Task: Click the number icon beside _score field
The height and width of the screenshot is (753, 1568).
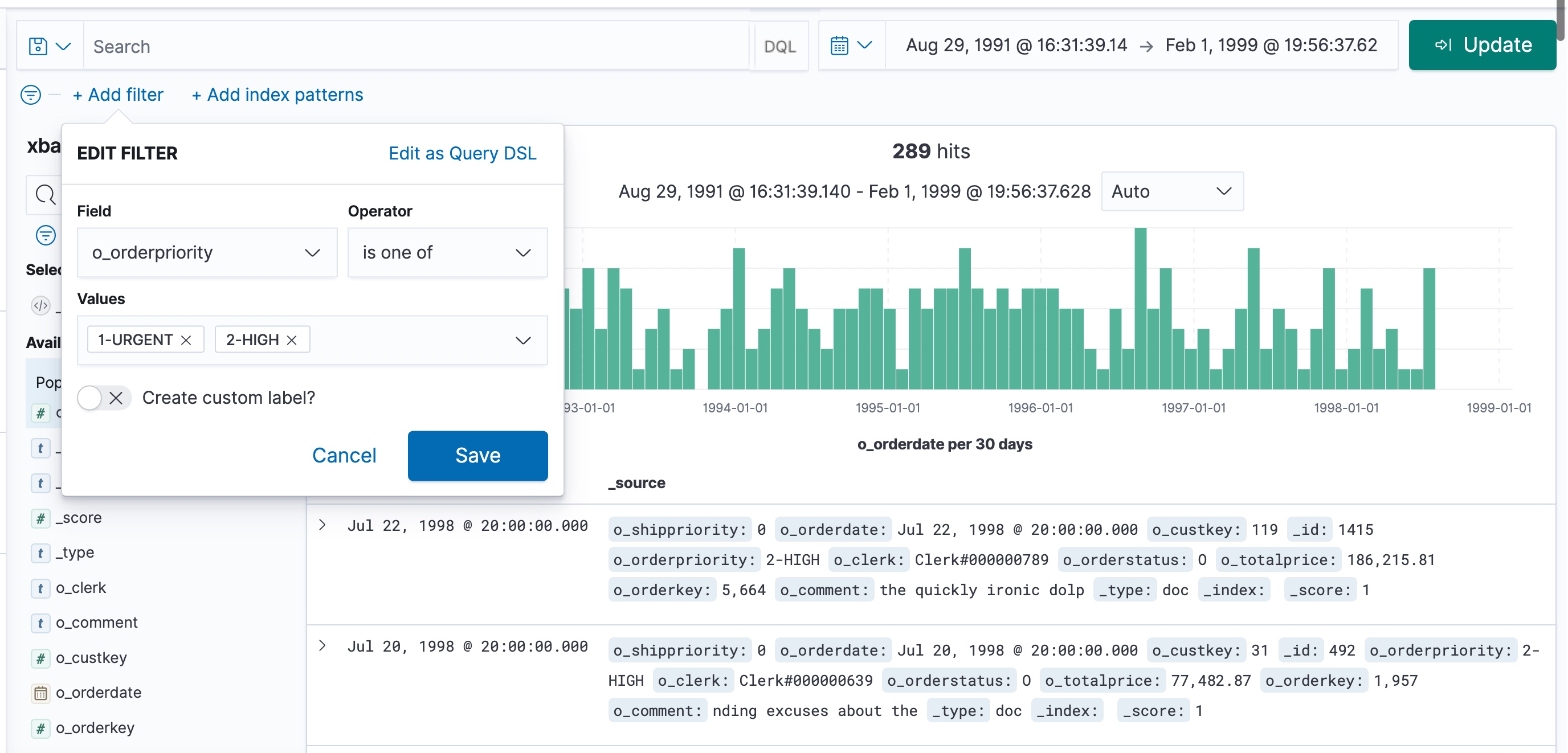Action: (40, 518)
